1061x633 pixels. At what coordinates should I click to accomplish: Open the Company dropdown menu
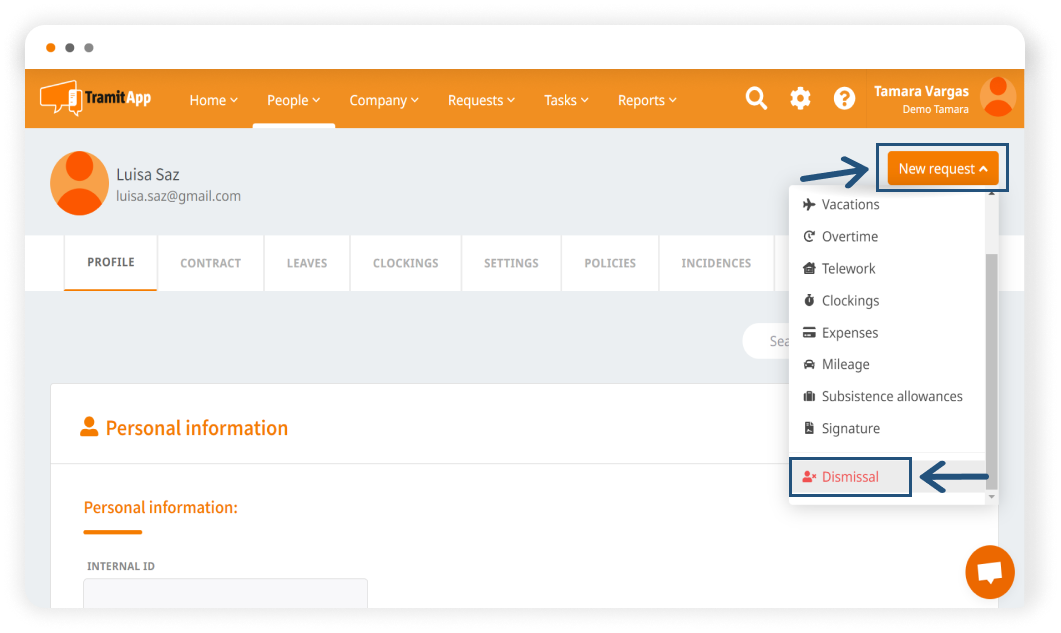pos(384,100)
